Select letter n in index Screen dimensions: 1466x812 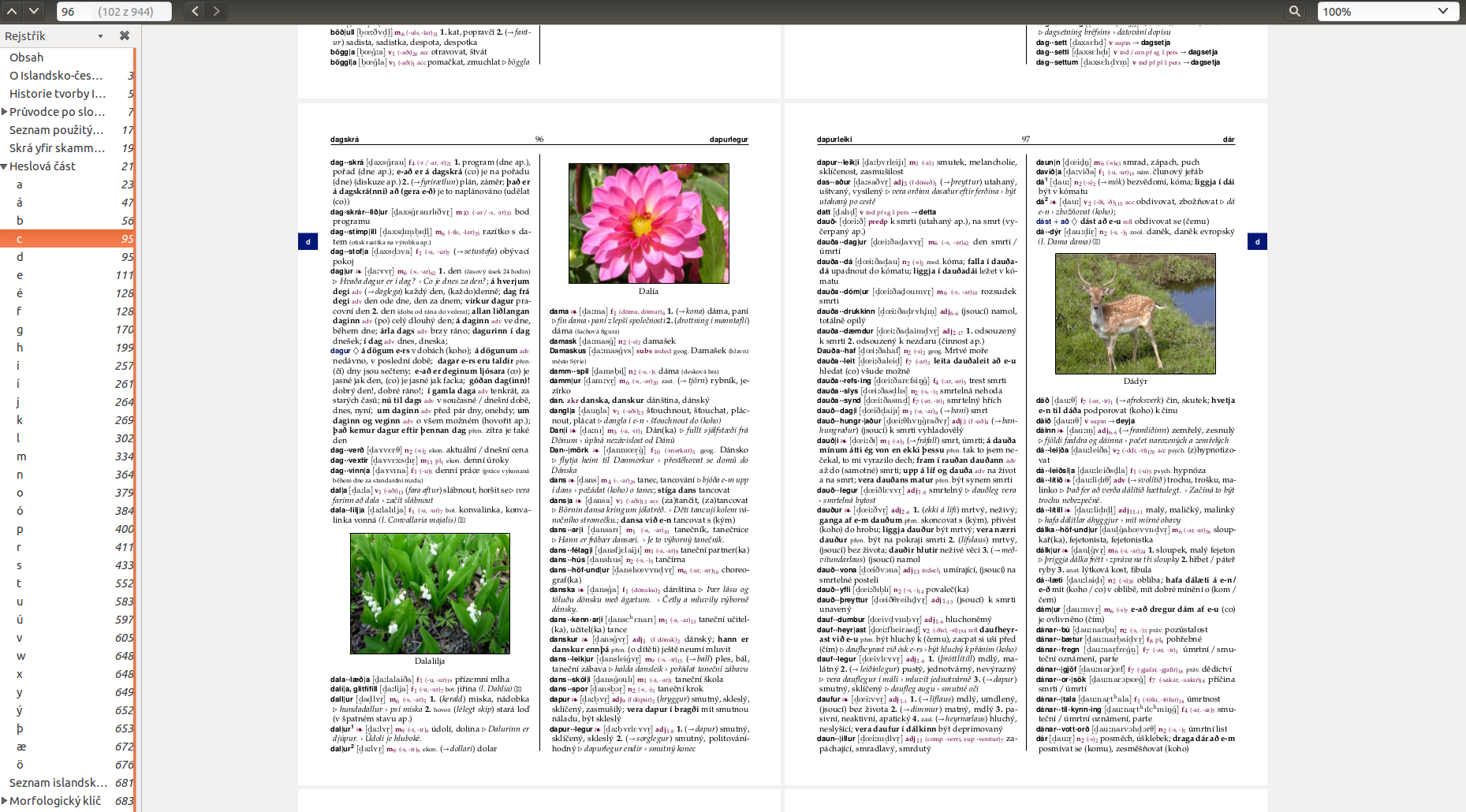click(67, 475)
